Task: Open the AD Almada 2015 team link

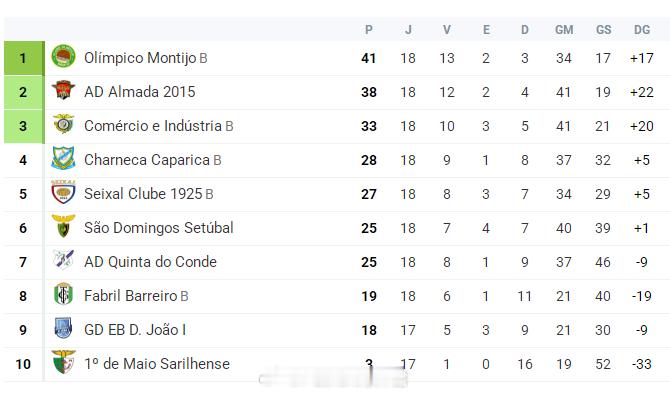Action: (x=140, y=91)
